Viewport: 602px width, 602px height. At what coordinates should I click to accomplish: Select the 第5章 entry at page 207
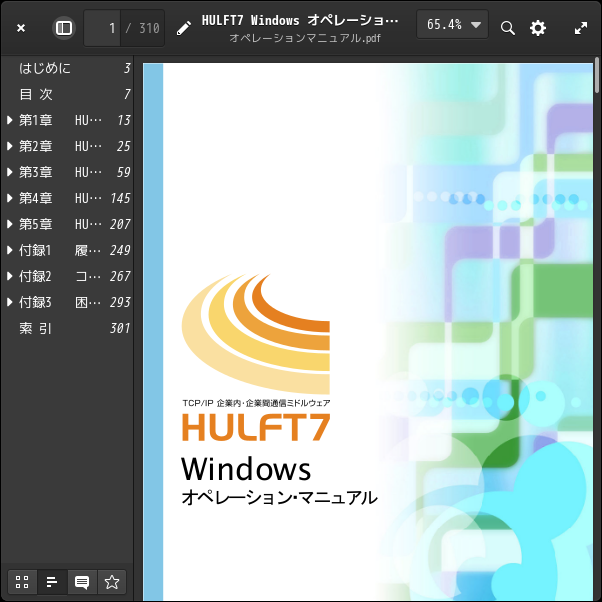(74, 224)
